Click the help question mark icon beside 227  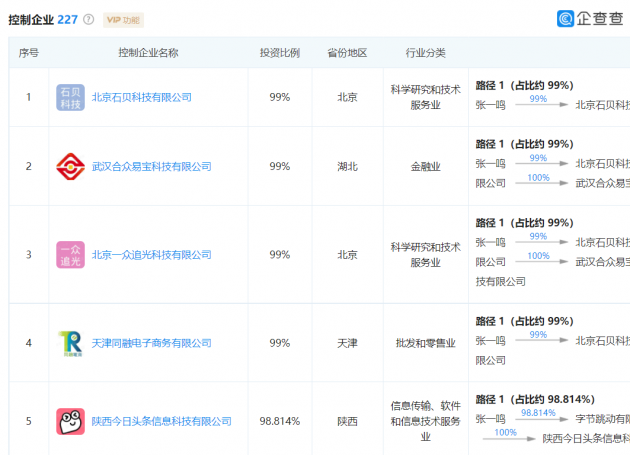[89, 20]
